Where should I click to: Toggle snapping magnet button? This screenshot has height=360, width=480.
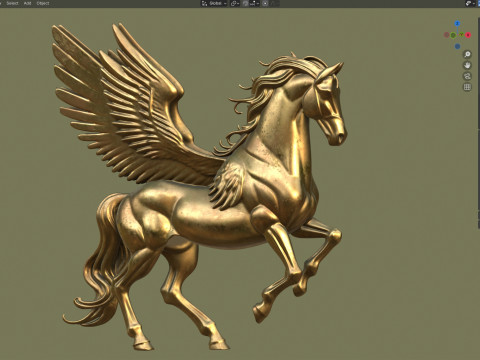click(246, 3)
